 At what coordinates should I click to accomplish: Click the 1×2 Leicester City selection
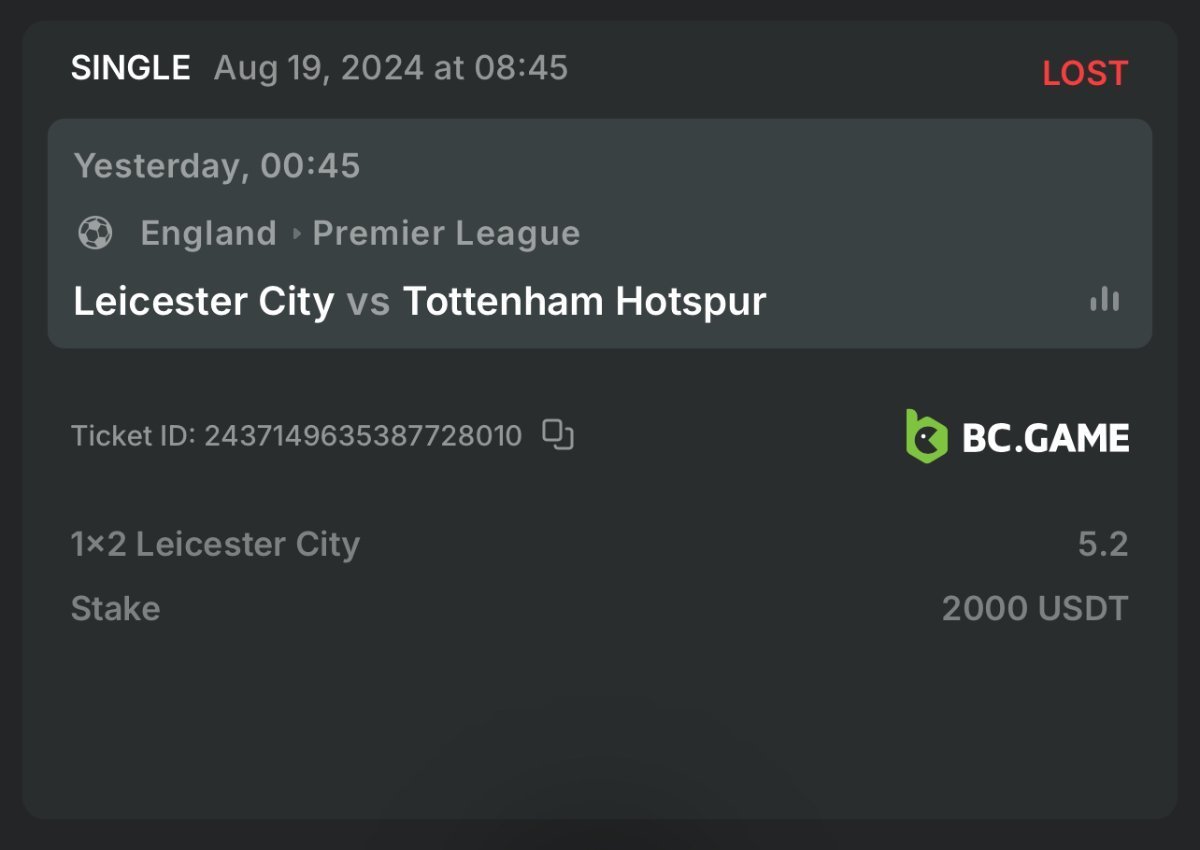tap(215, 544)
